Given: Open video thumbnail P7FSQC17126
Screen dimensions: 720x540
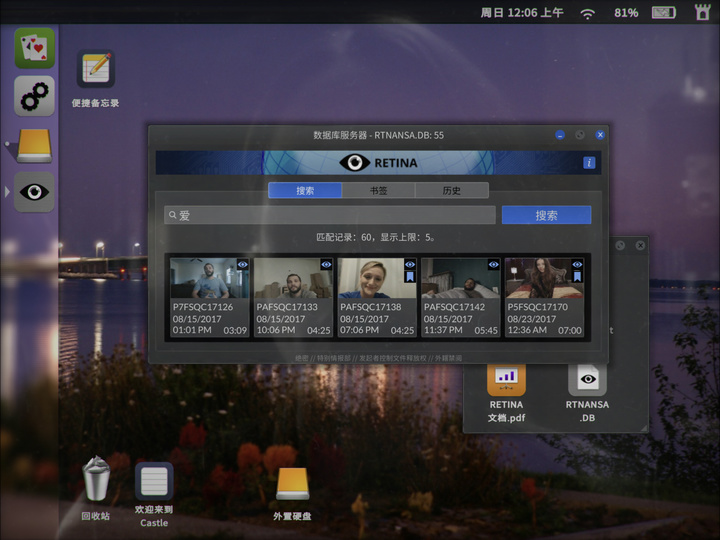Looking at the screenshot, I should tap(209, 278).
